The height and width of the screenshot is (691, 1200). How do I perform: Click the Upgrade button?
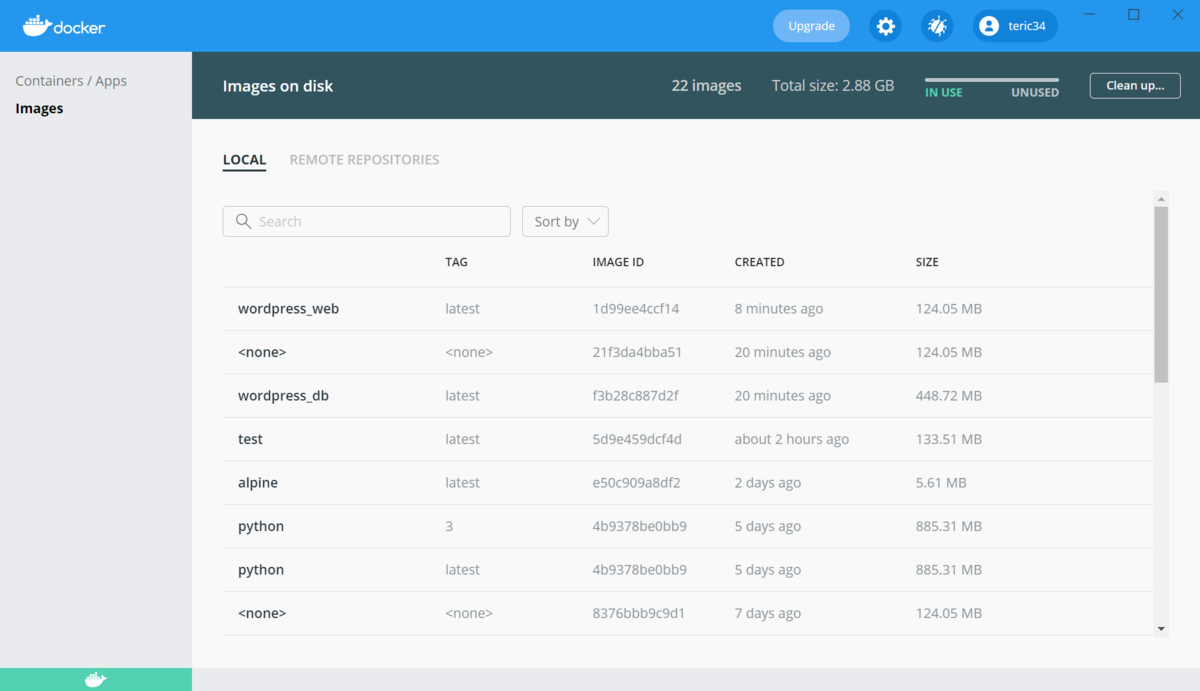coord(811,26)
